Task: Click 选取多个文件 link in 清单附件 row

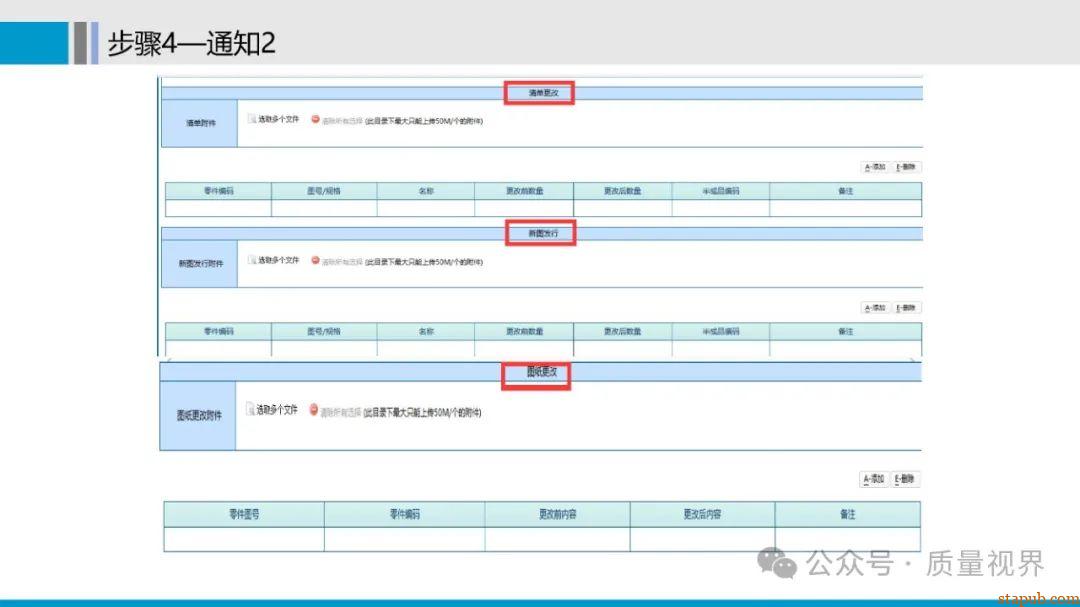Action: coord(278,119)
